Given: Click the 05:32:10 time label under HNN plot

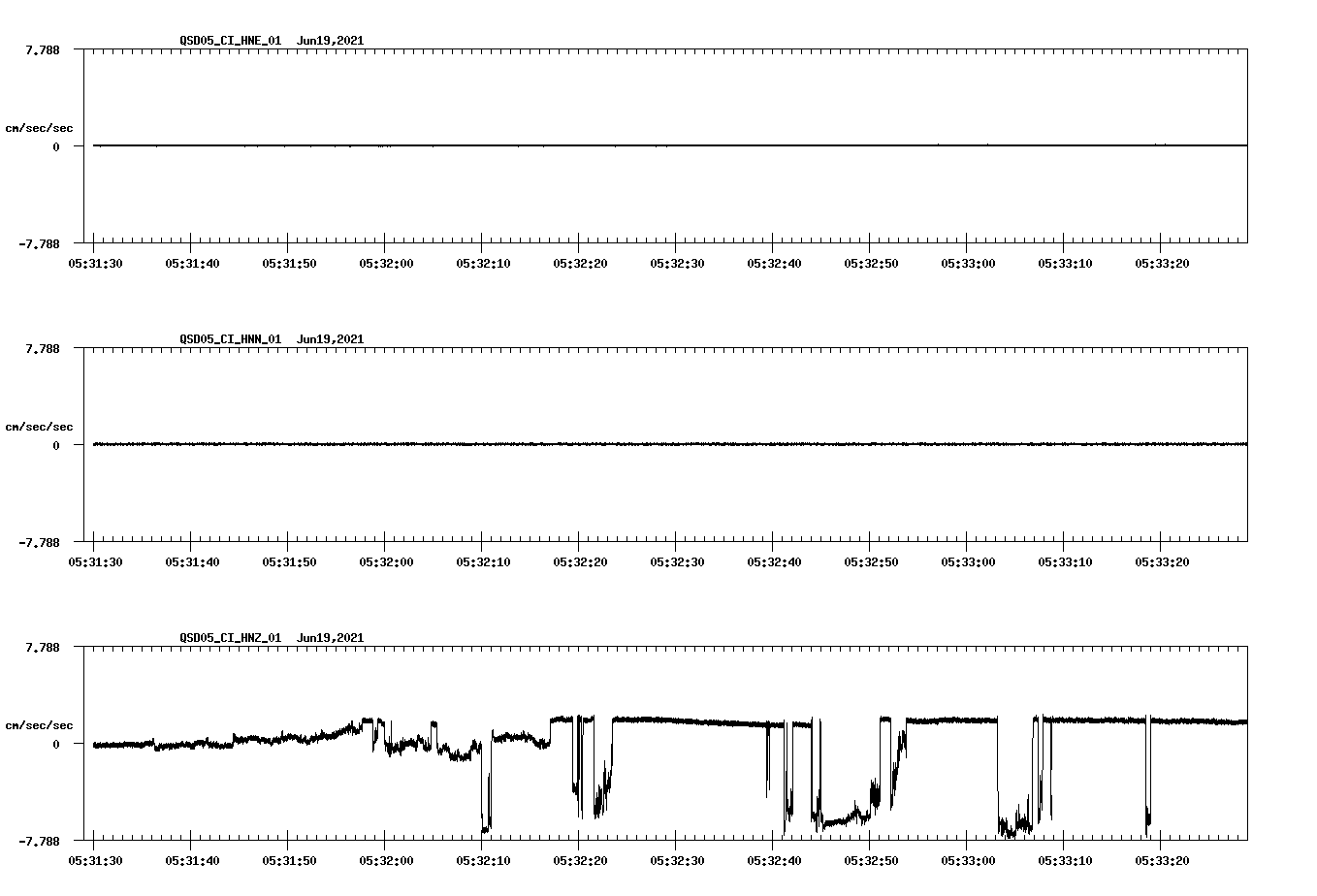Looking at the screenshot, I should point(483,561).
